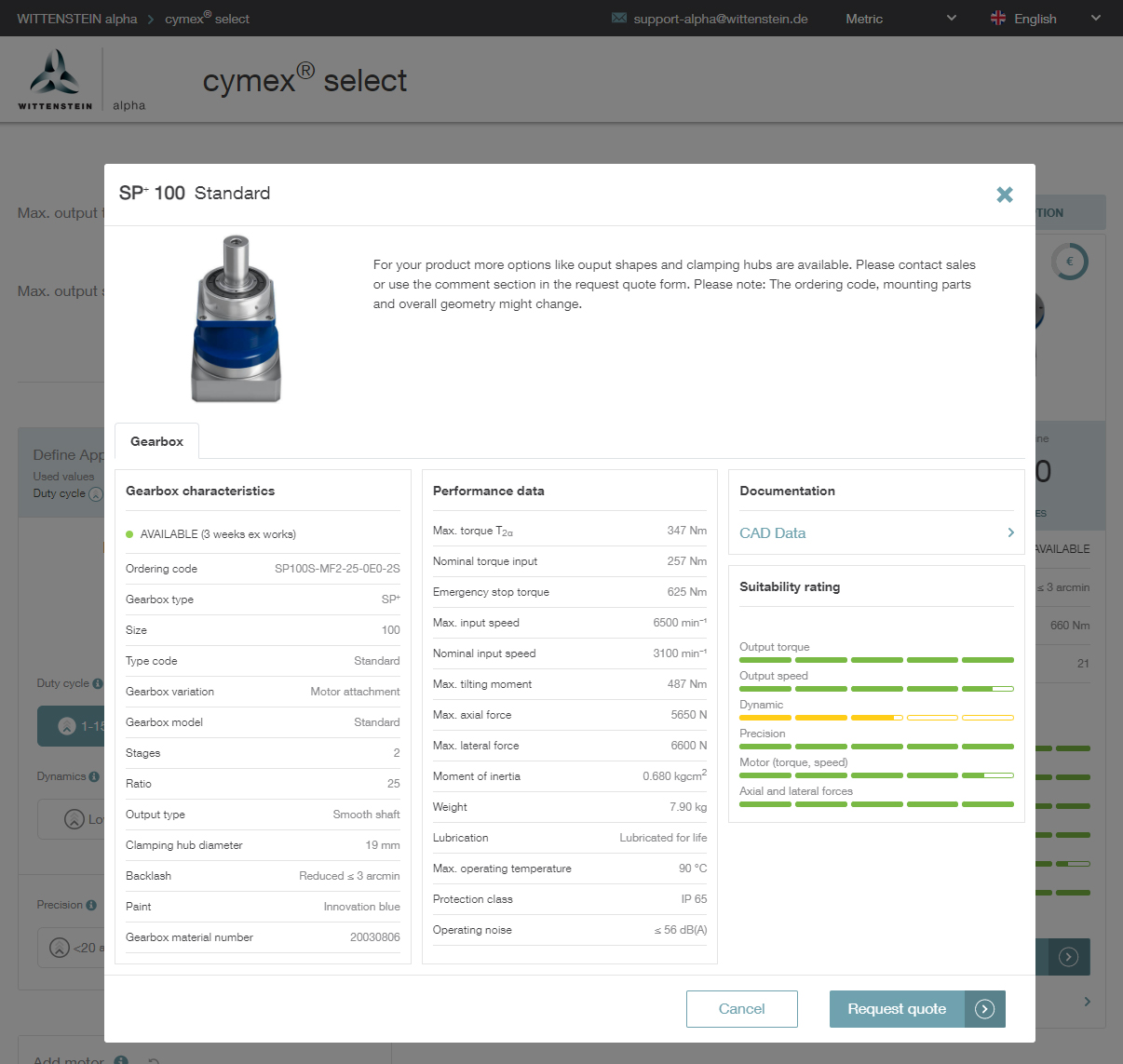This screenshot has width=1123, height=1064.
Task: Click the Dynamics info icon
Action: [94, 776]
